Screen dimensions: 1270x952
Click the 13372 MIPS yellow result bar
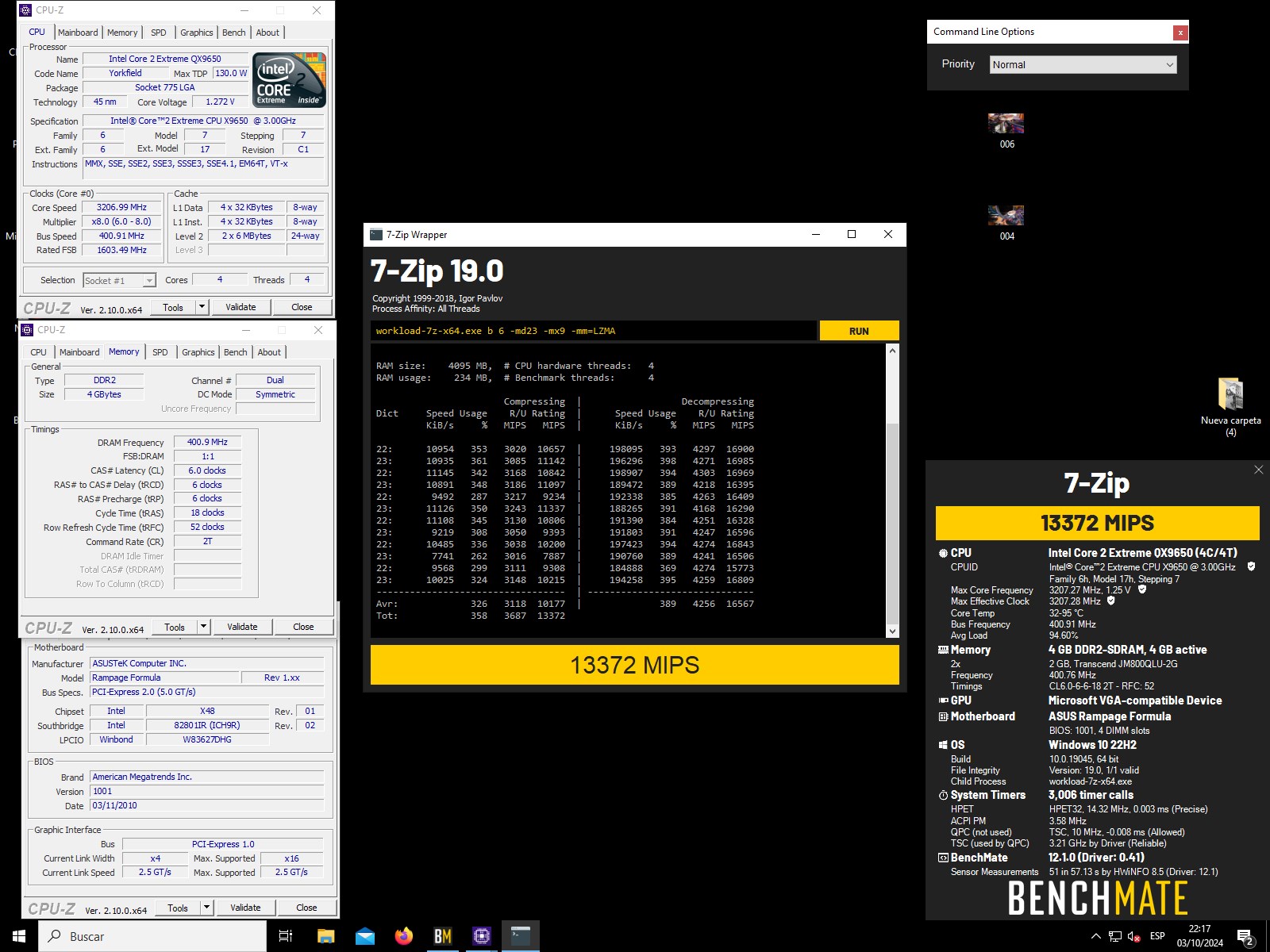tap(635, 665)
